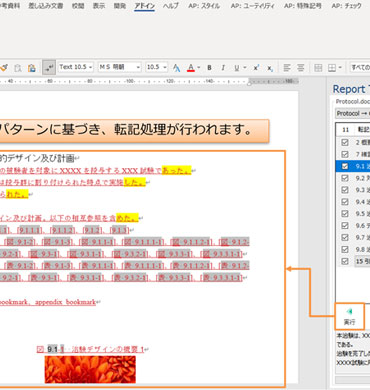Screen dimensions: 370x390
Task: Apply subscript formatting
Action: pyautogui.click(x=270, y=68)
